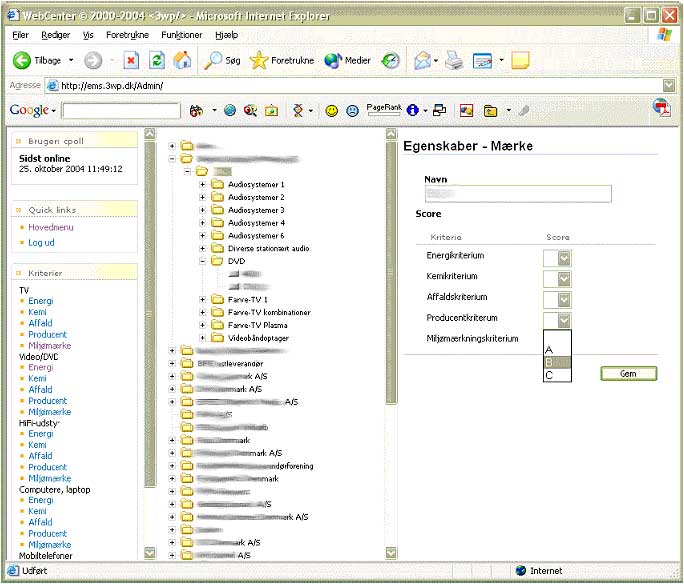Click the Refresh page icon
This screenshot has width=684, height=584.
[157, 60]
